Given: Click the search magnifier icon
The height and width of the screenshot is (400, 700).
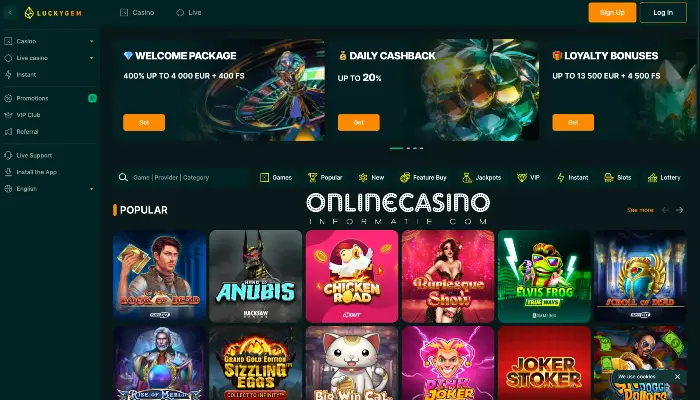Looking at the screenshot, I should click(123, 177).
